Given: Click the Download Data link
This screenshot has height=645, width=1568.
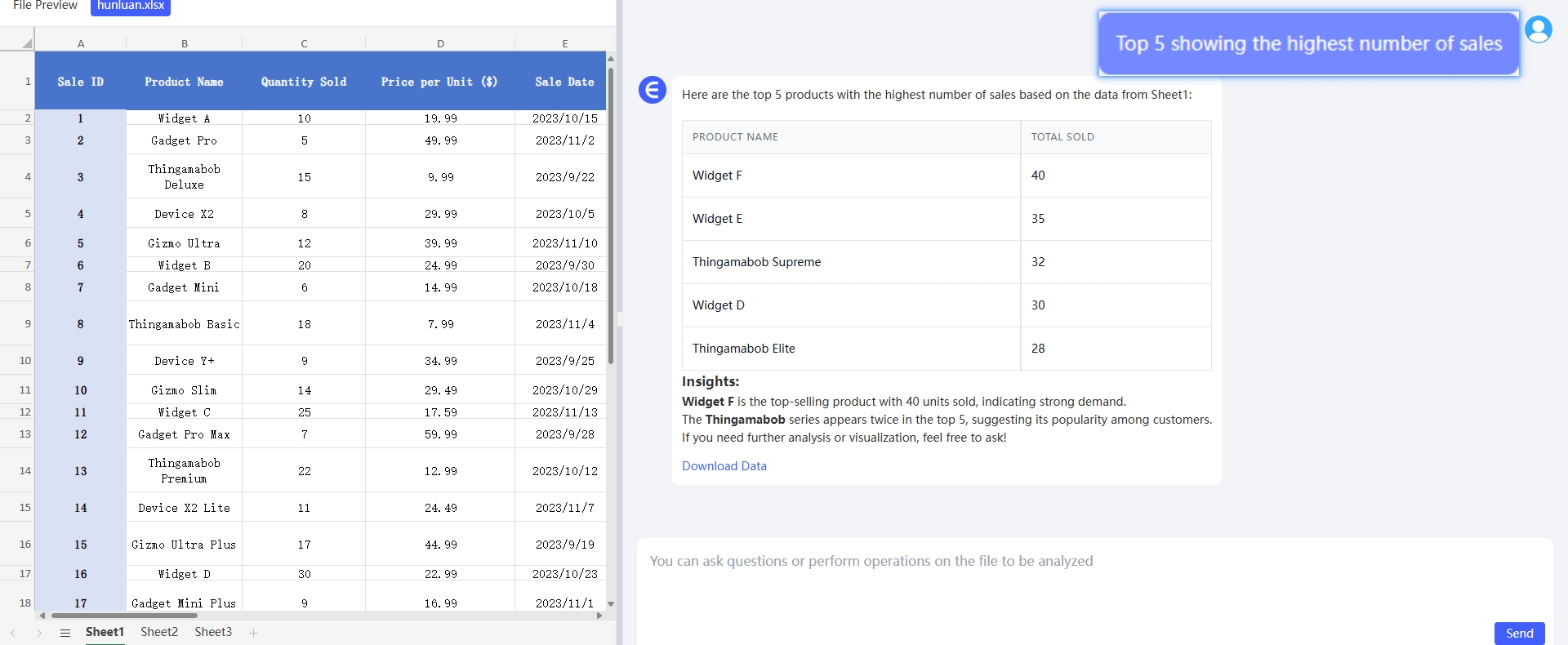Looking at the screenshot, I should point(724,466).
